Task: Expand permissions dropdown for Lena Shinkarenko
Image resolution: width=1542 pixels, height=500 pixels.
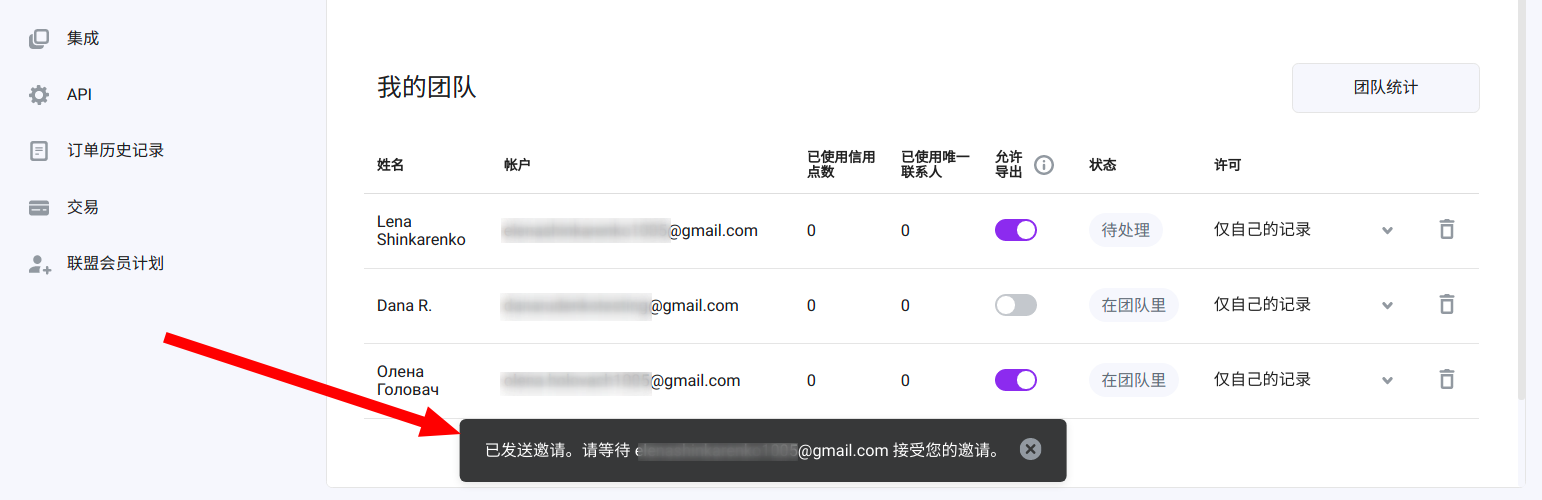Action: coord(1387,230)
